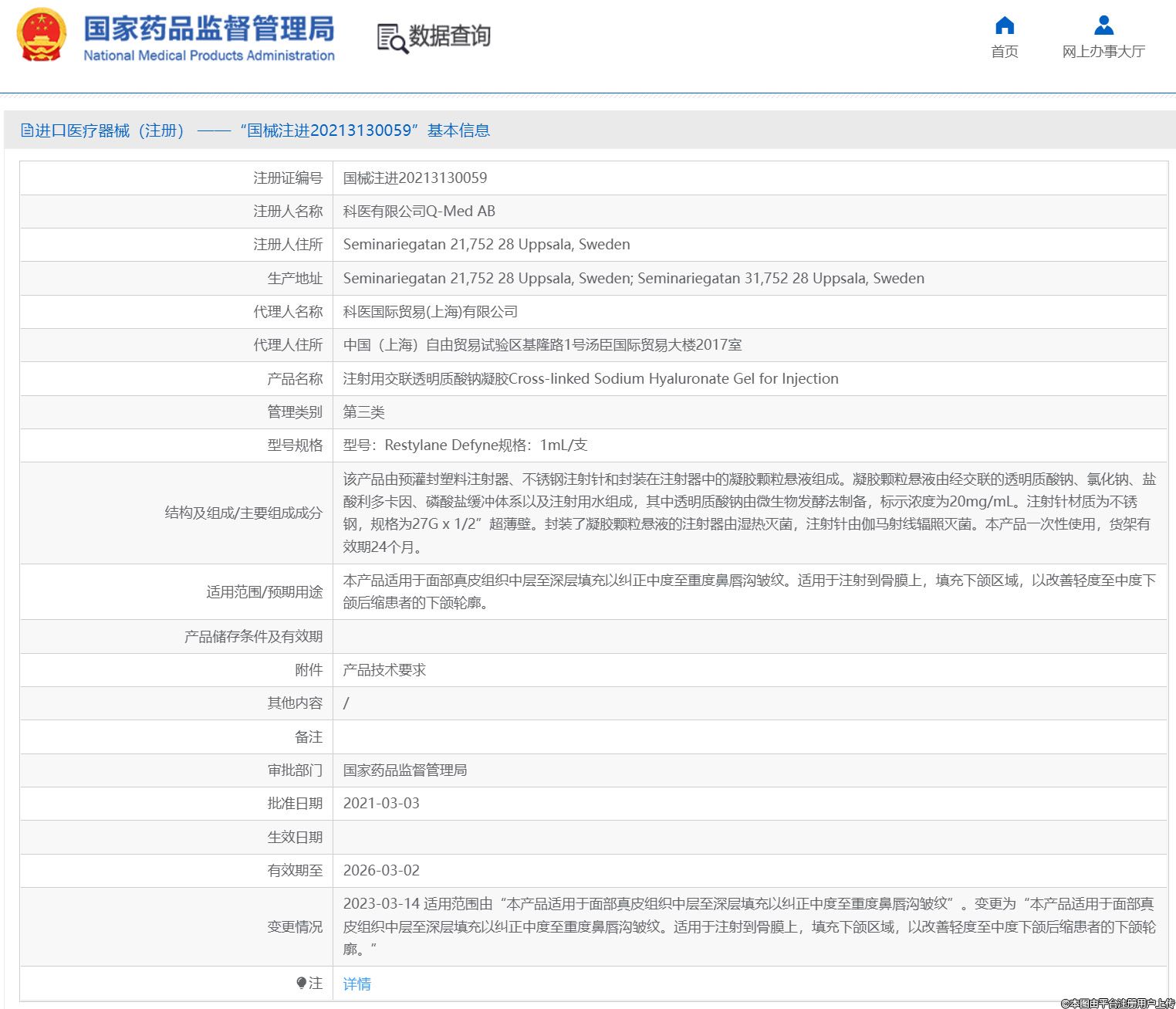The width and height of the screenshot is (1176, 1009).
Task: Click the 科医国际贸易(上海)有限公司 agent name cell
Action: click(430, 312)
